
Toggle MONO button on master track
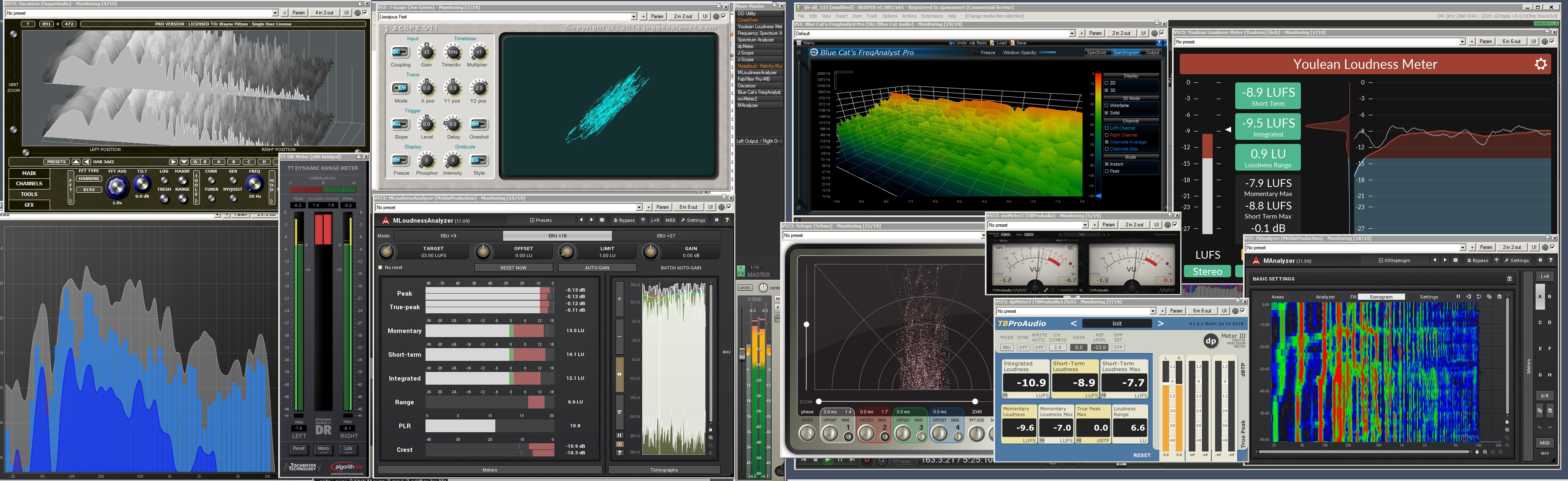pyautogui.click(x=746, y=287)
